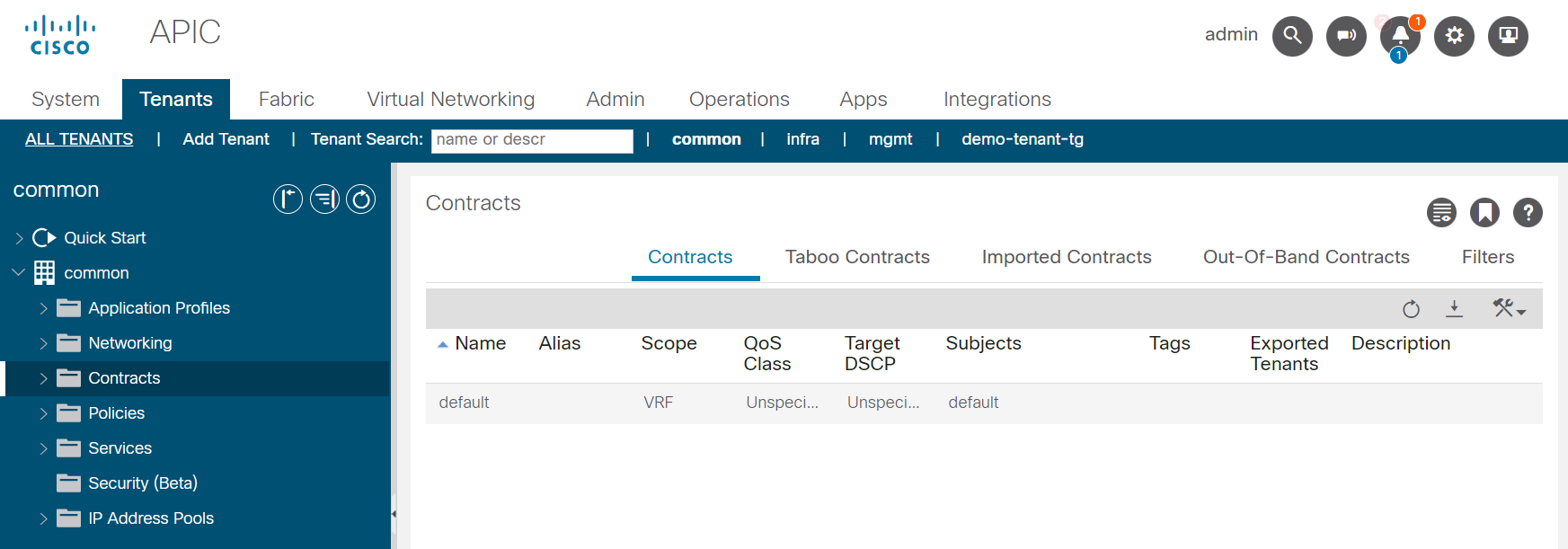Click the Tenant Search input field

pyautogui.click(x=531, y=140)
